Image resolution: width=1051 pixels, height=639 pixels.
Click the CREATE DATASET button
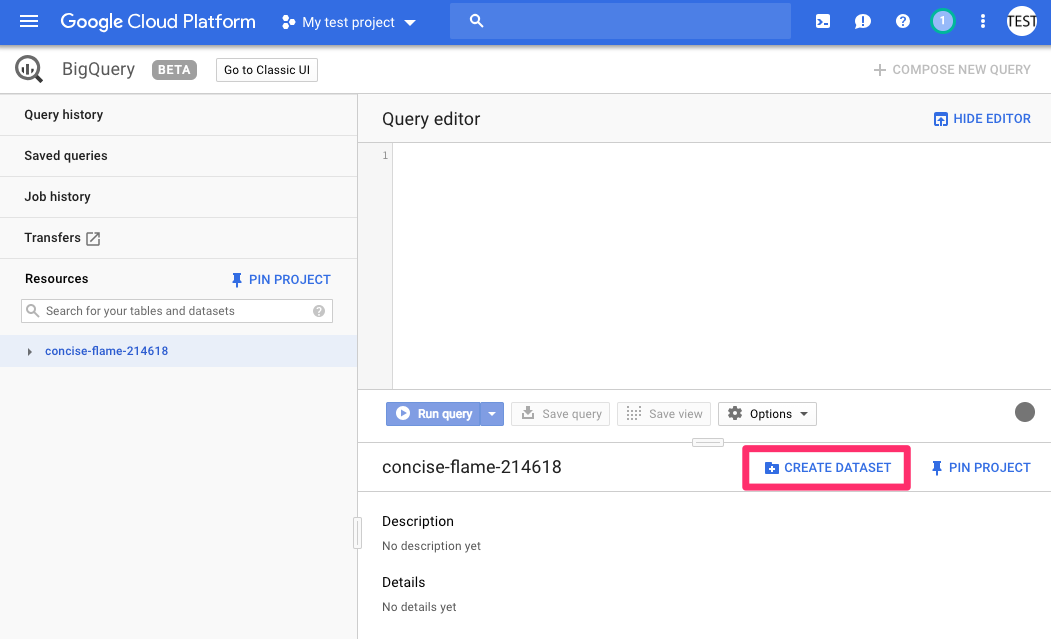[x=826, y=468]
